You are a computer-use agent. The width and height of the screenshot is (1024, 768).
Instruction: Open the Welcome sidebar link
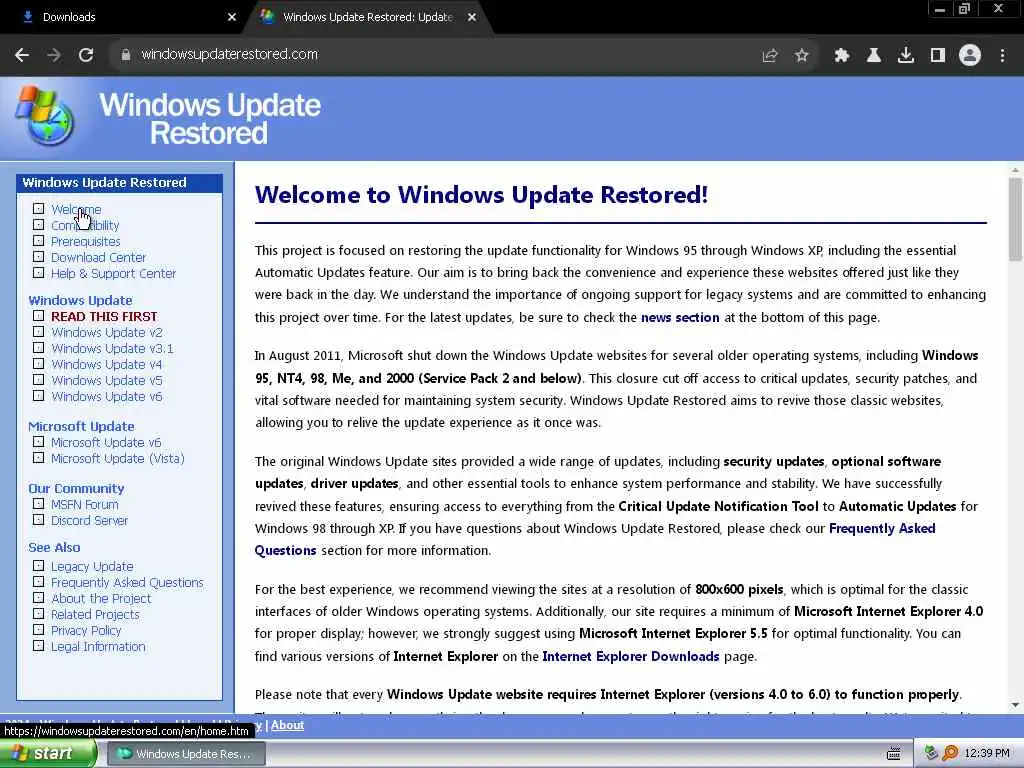point(76,210)
